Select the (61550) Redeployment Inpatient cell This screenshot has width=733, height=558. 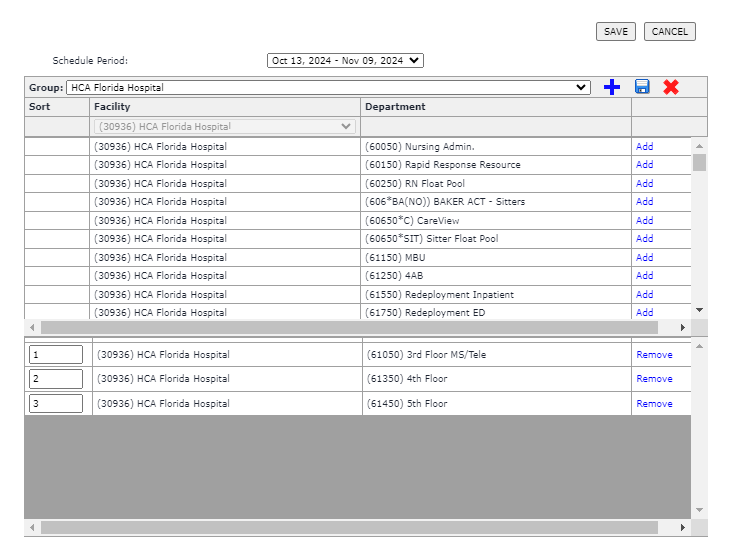(x=496, y=294)
